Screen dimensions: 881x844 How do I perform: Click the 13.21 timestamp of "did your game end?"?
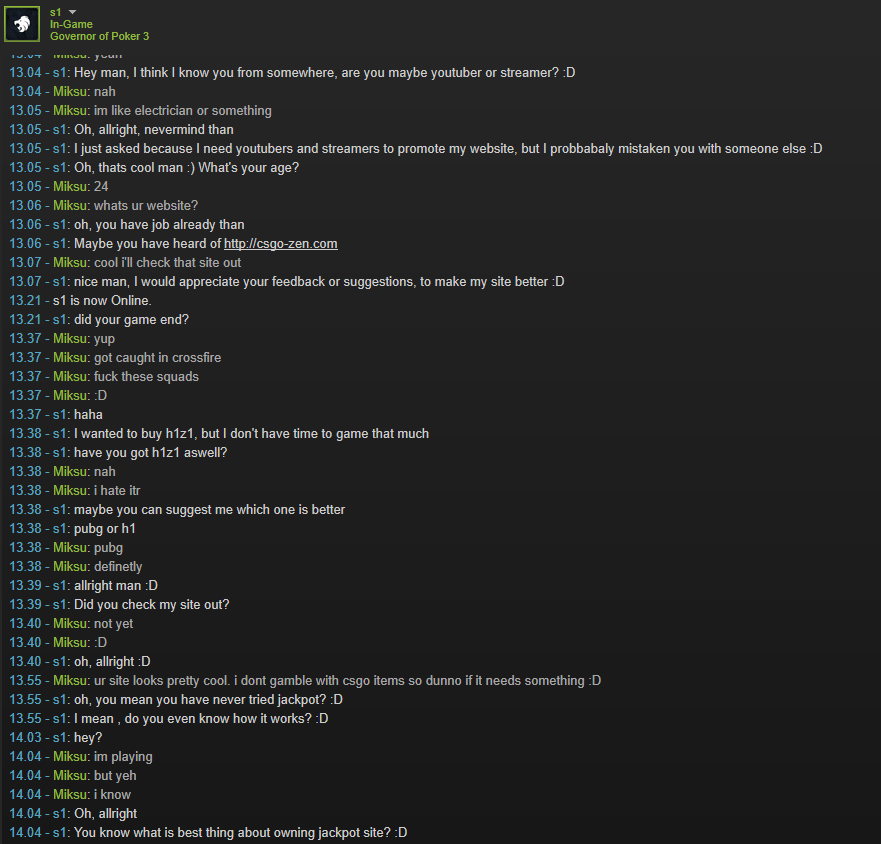(25, 320)
